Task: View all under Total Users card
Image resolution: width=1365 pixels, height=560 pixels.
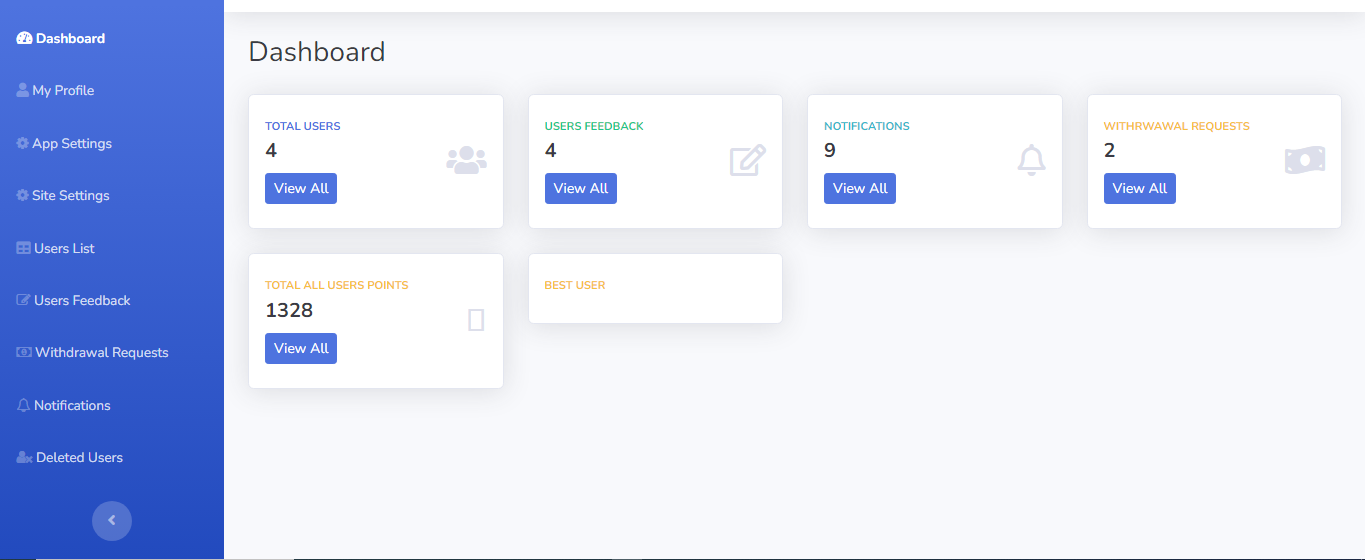Action: pyautogui.click(x=301, y=188)
